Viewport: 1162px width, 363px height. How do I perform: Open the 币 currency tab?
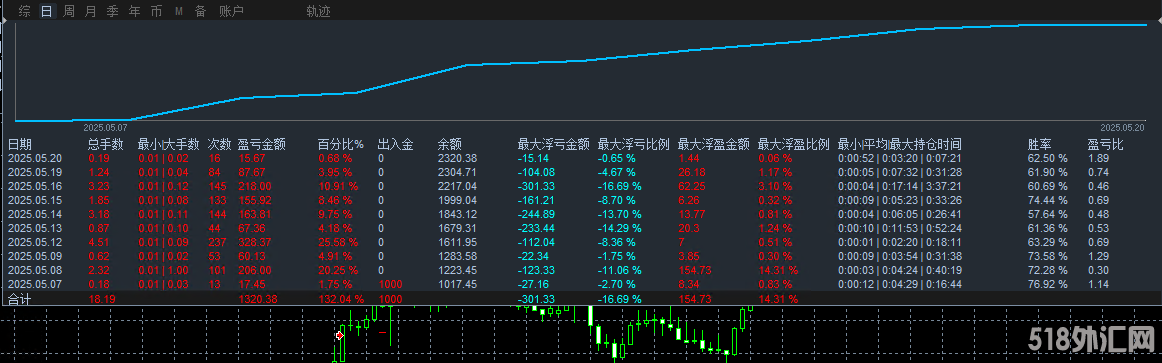pos(156,11)
